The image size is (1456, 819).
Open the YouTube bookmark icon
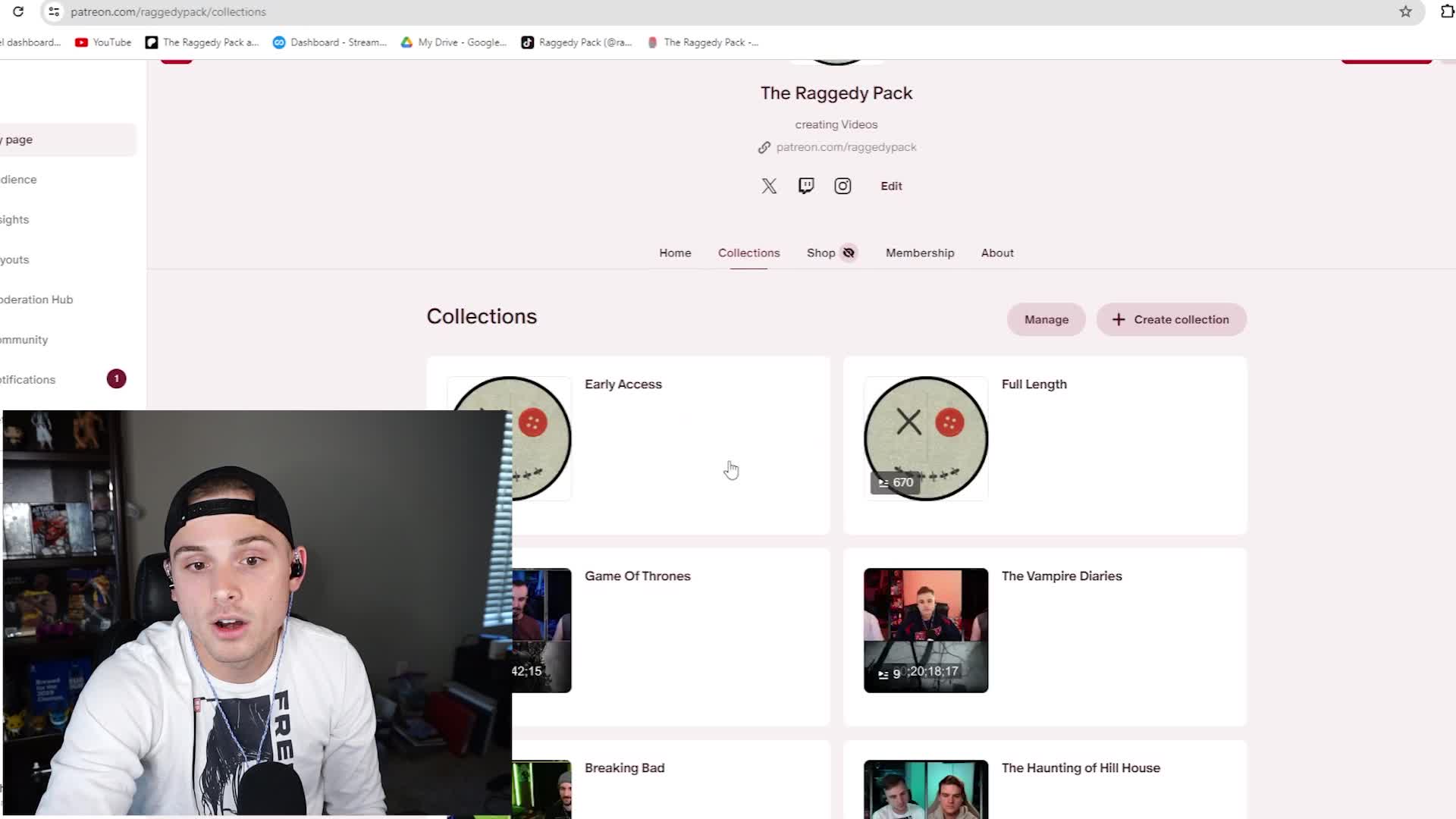[x=82, y=42]
